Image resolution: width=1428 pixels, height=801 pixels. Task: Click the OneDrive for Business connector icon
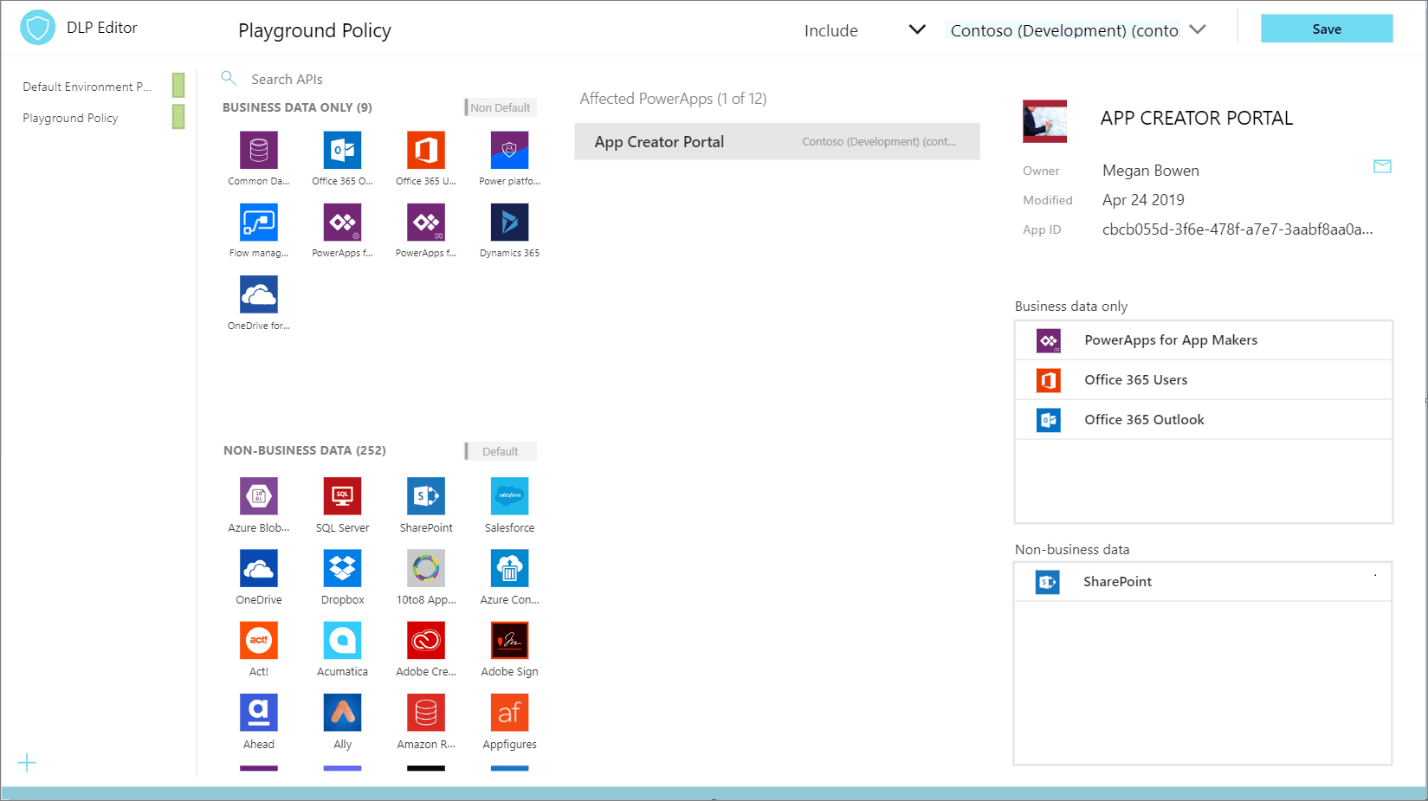pos(259,295)
